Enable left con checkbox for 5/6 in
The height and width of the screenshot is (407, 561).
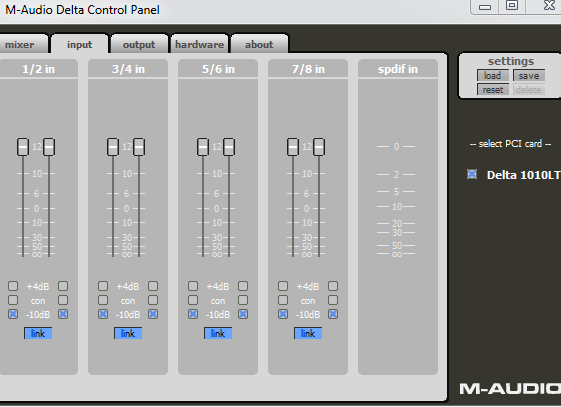coord(193,300)
